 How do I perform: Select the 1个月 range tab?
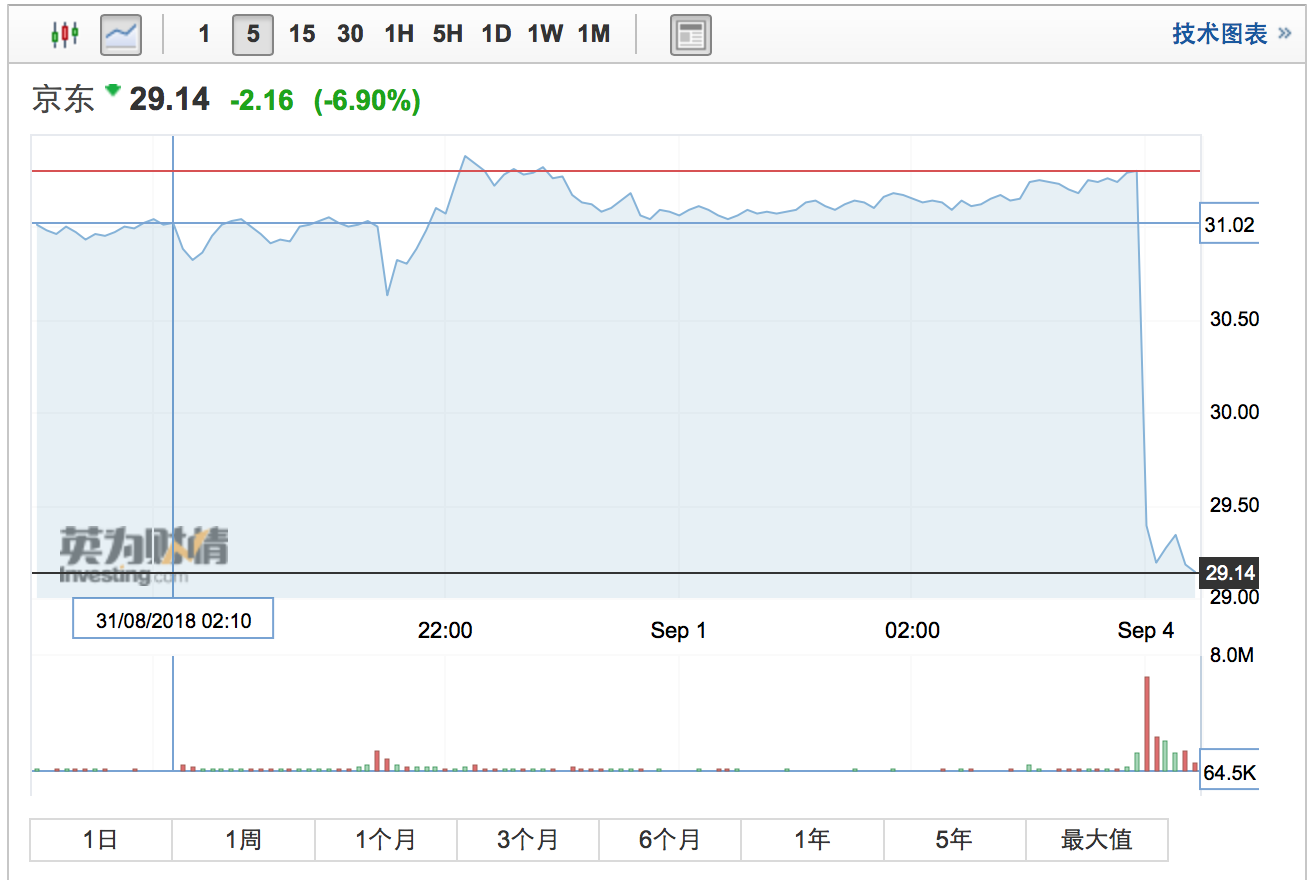(386, 840)
